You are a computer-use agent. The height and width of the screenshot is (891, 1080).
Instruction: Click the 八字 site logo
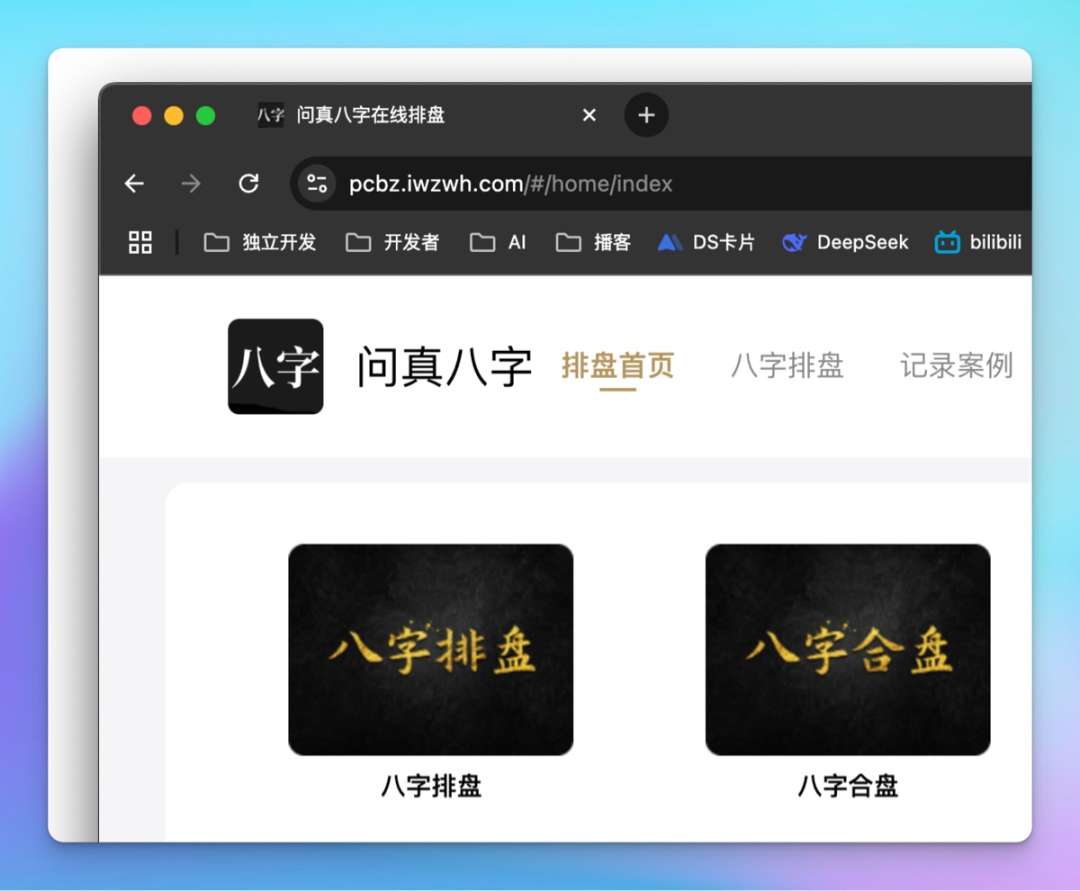276,366
